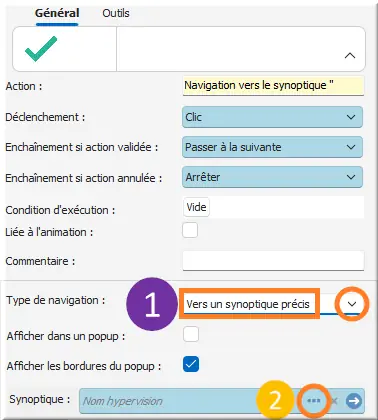
Task: Open the Type de navigation dropdown arrow
Action: pos(352,304)
